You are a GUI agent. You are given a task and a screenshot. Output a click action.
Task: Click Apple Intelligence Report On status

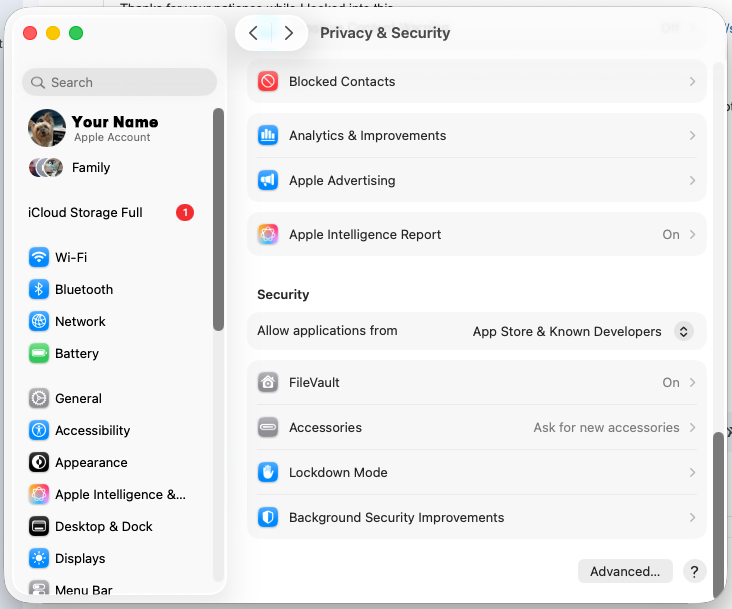671,234
